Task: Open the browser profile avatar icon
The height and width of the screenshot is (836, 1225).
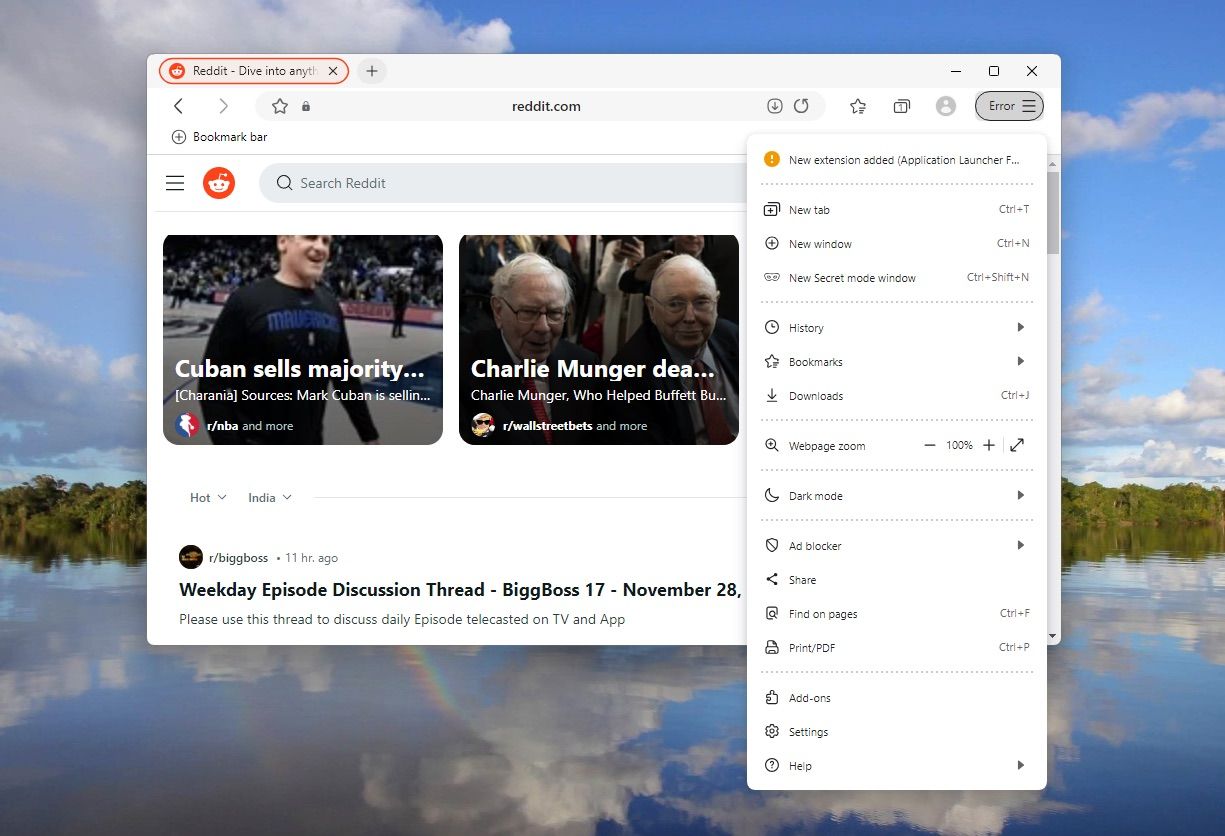Action: point(946,105)
